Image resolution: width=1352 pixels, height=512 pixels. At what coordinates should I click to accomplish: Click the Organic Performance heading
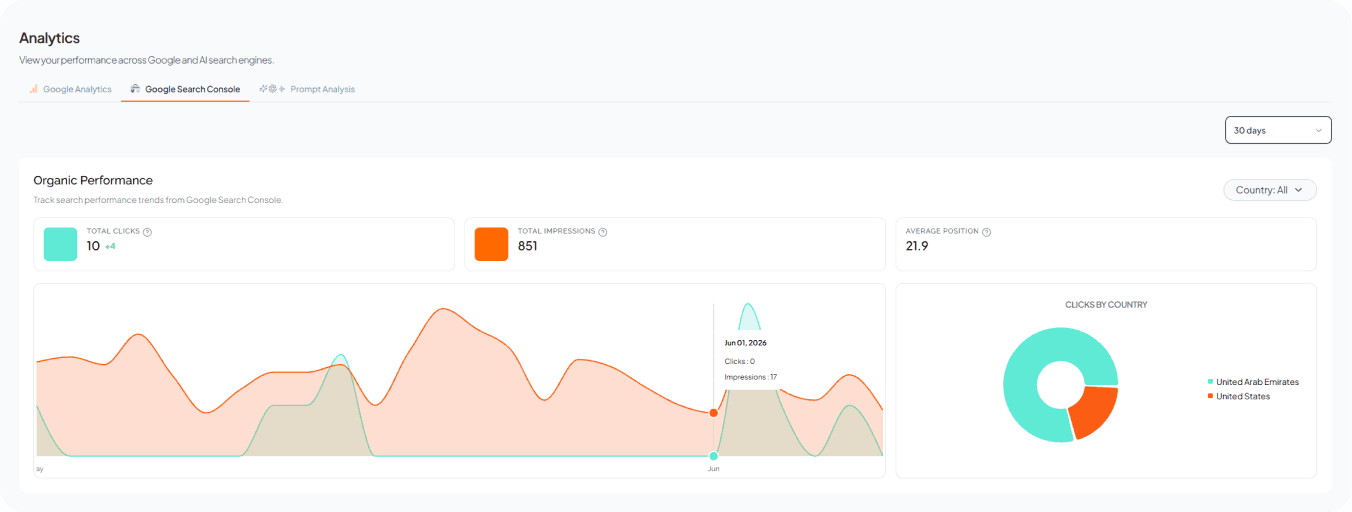[93, 180]
